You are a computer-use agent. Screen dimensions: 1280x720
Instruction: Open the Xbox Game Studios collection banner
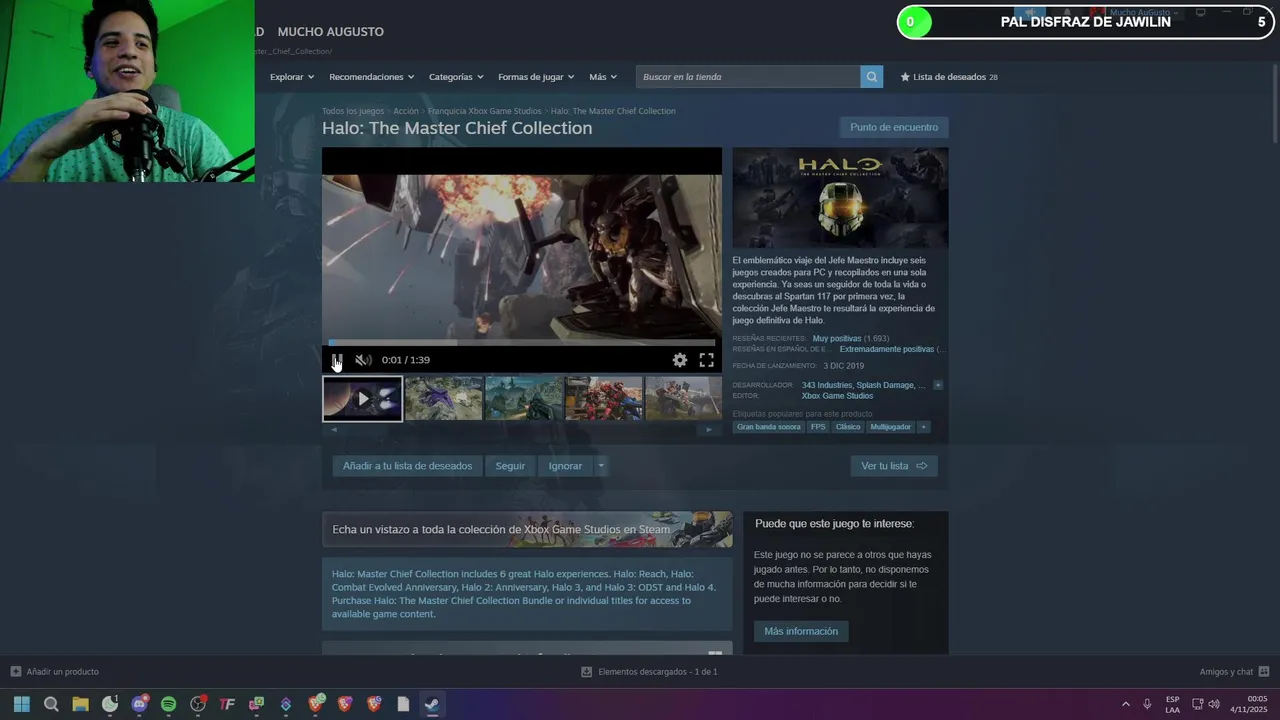coord(527,530)
